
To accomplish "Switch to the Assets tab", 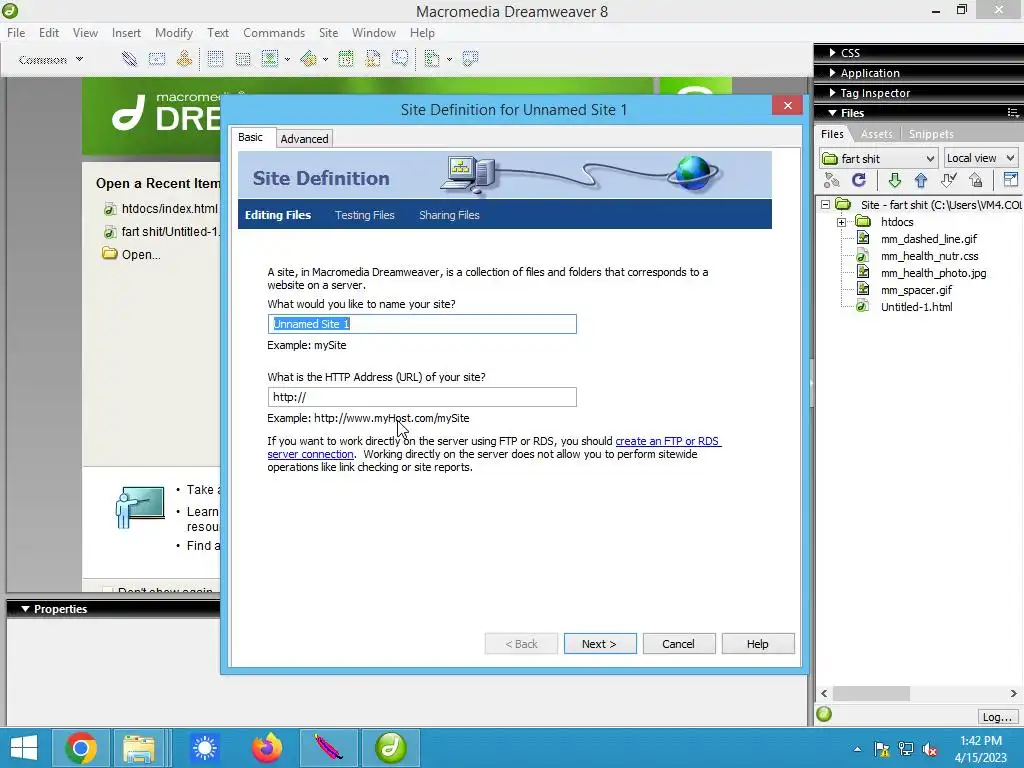I will (x=876, y=134).
